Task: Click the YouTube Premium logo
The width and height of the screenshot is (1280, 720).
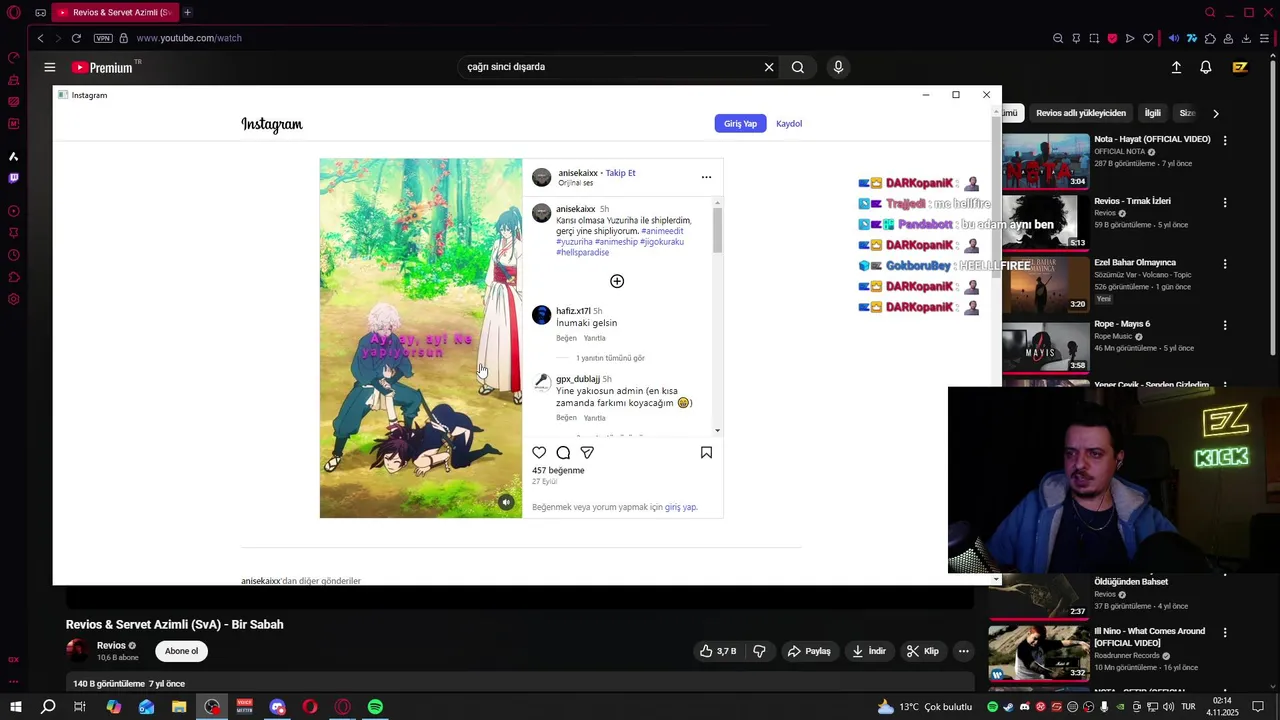Action: pos(102,67)
